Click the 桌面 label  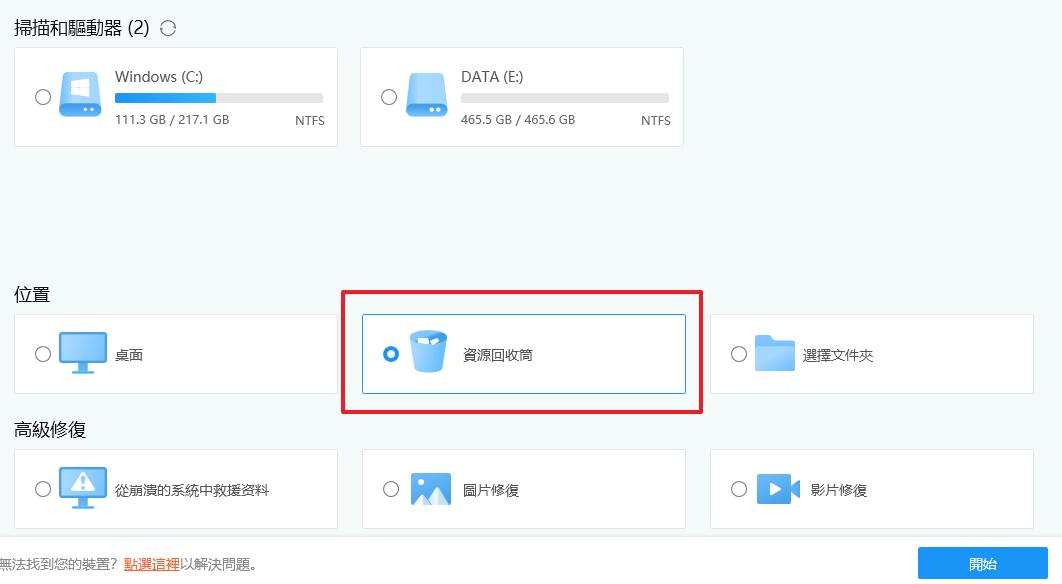coord(129,355)
